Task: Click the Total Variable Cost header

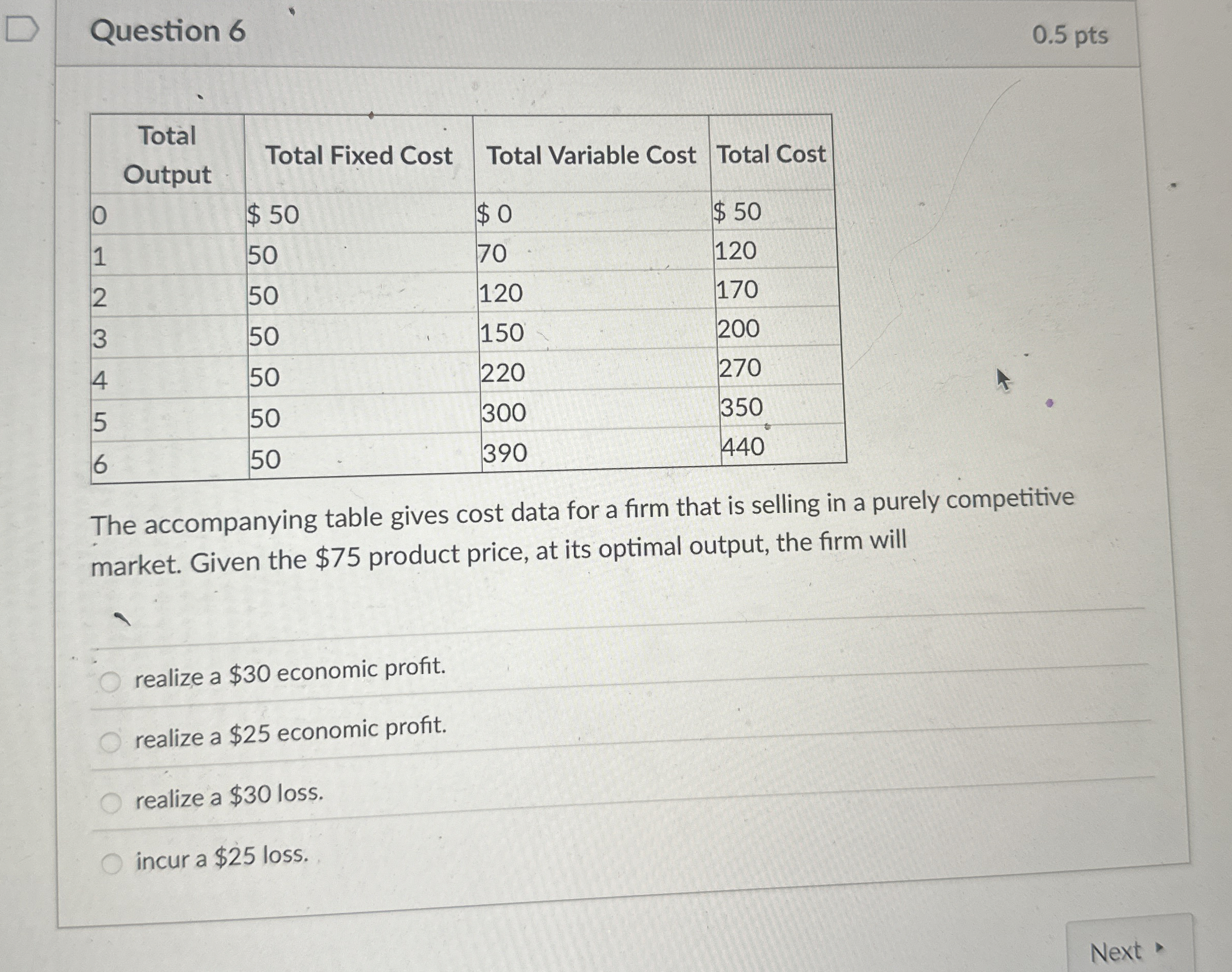Action: (x=591, y=155)
